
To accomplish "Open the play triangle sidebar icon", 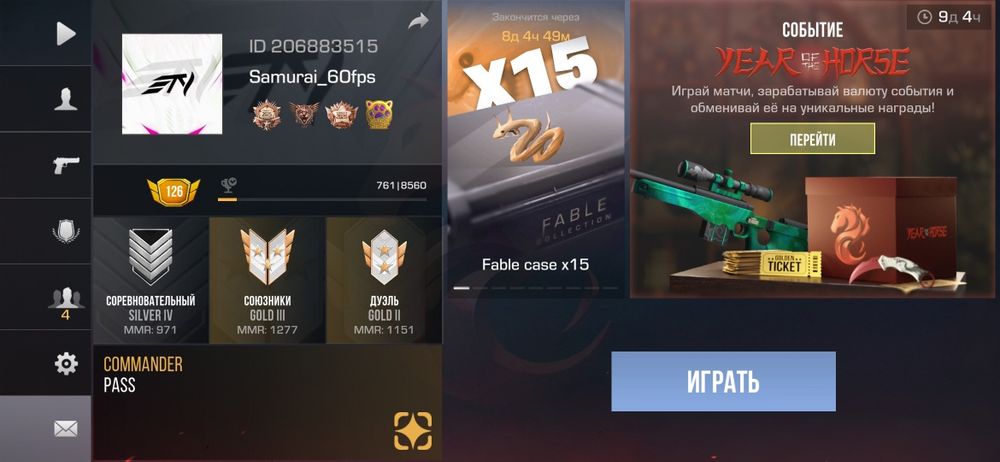I will click(66, 34).
